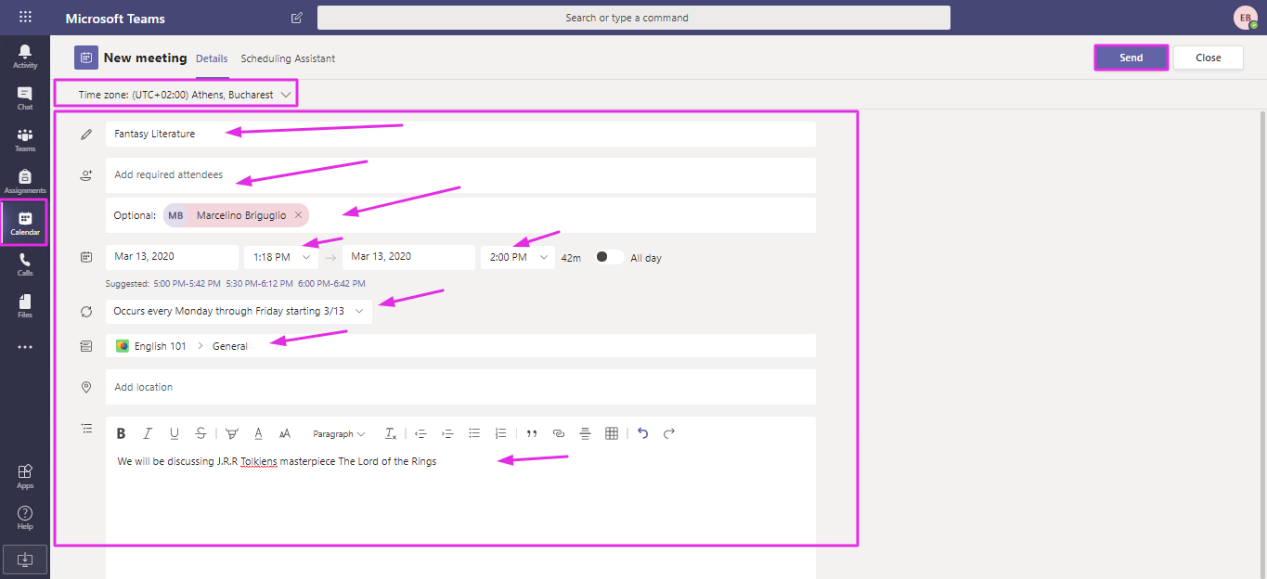This screenshot has height=579, width=1267.
Task: Click the Undo arrow in editor toolbar
Action: [x=643, y=433]
